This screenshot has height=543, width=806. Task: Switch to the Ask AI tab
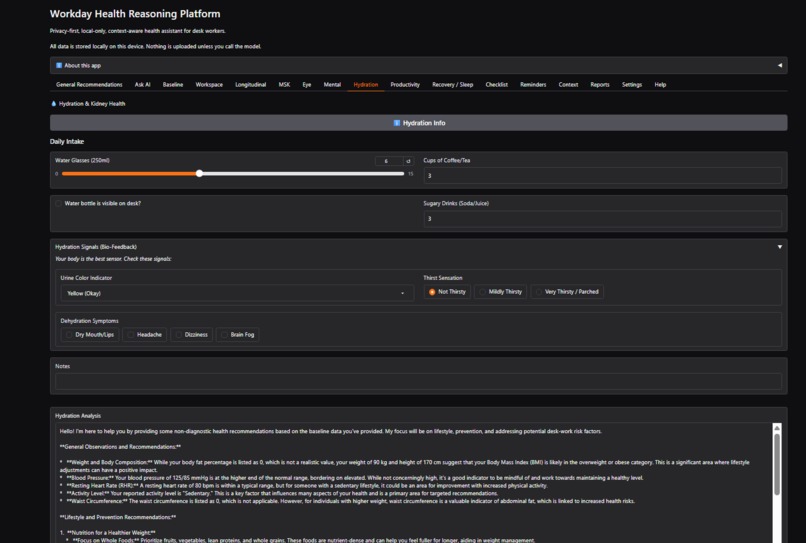tap(142, 84)
